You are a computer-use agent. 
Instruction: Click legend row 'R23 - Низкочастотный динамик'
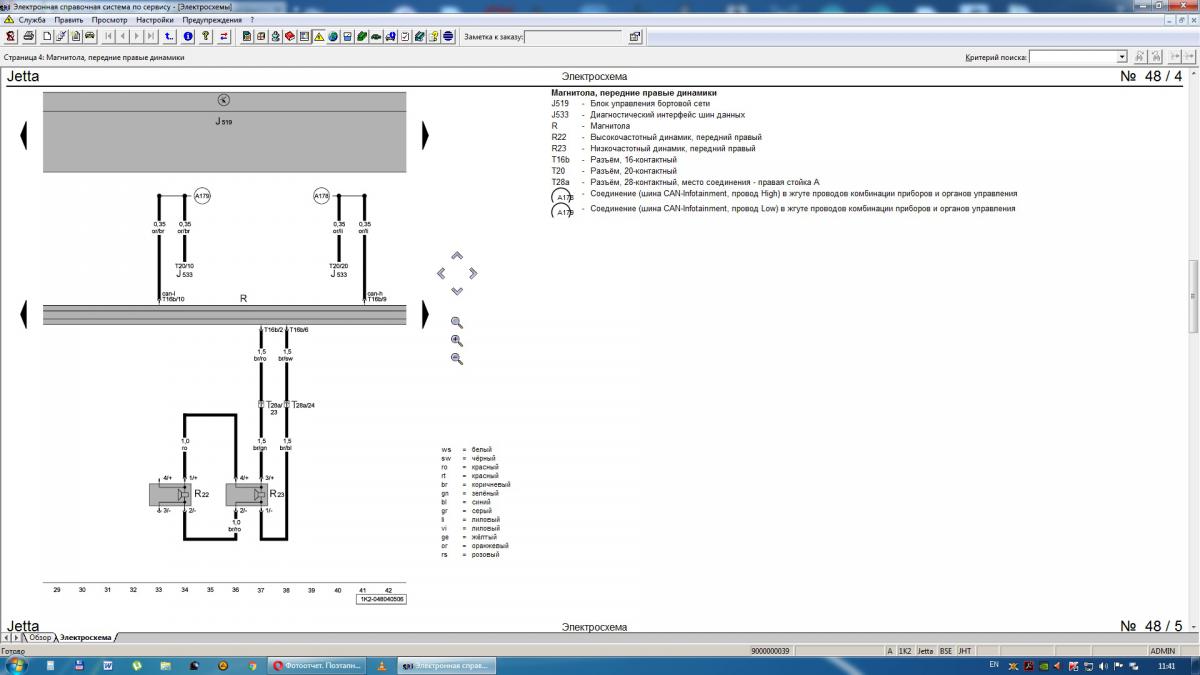(653, 148)
